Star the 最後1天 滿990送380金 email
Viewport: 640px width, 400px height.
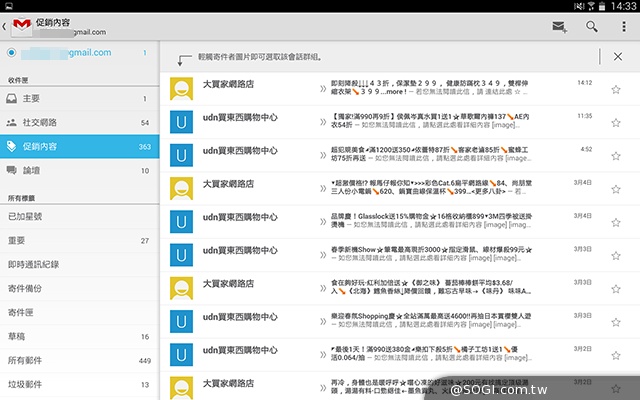(616, 356)
